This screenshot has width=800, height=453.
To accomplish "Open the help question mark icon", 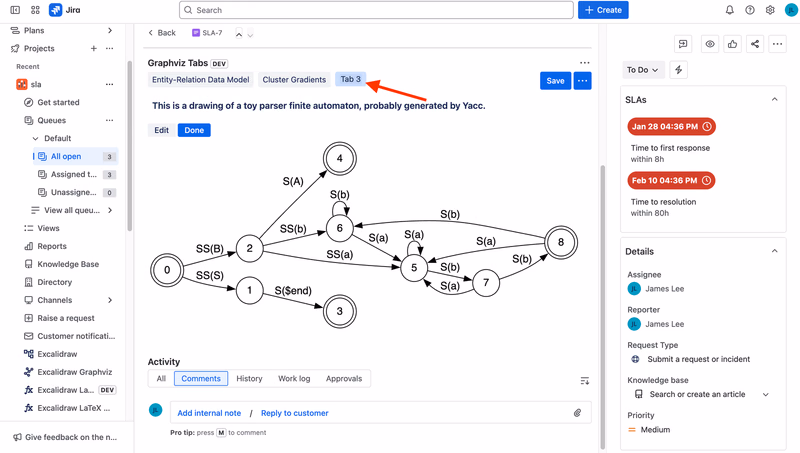I will tap(749, 10).
